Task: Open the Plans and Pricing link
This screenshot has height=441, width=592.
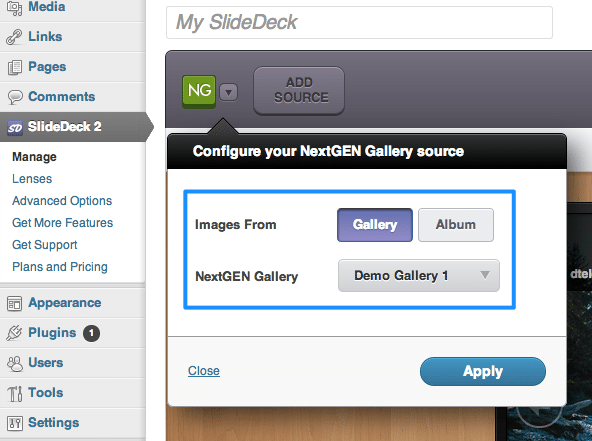Action: tap(60, 267)
